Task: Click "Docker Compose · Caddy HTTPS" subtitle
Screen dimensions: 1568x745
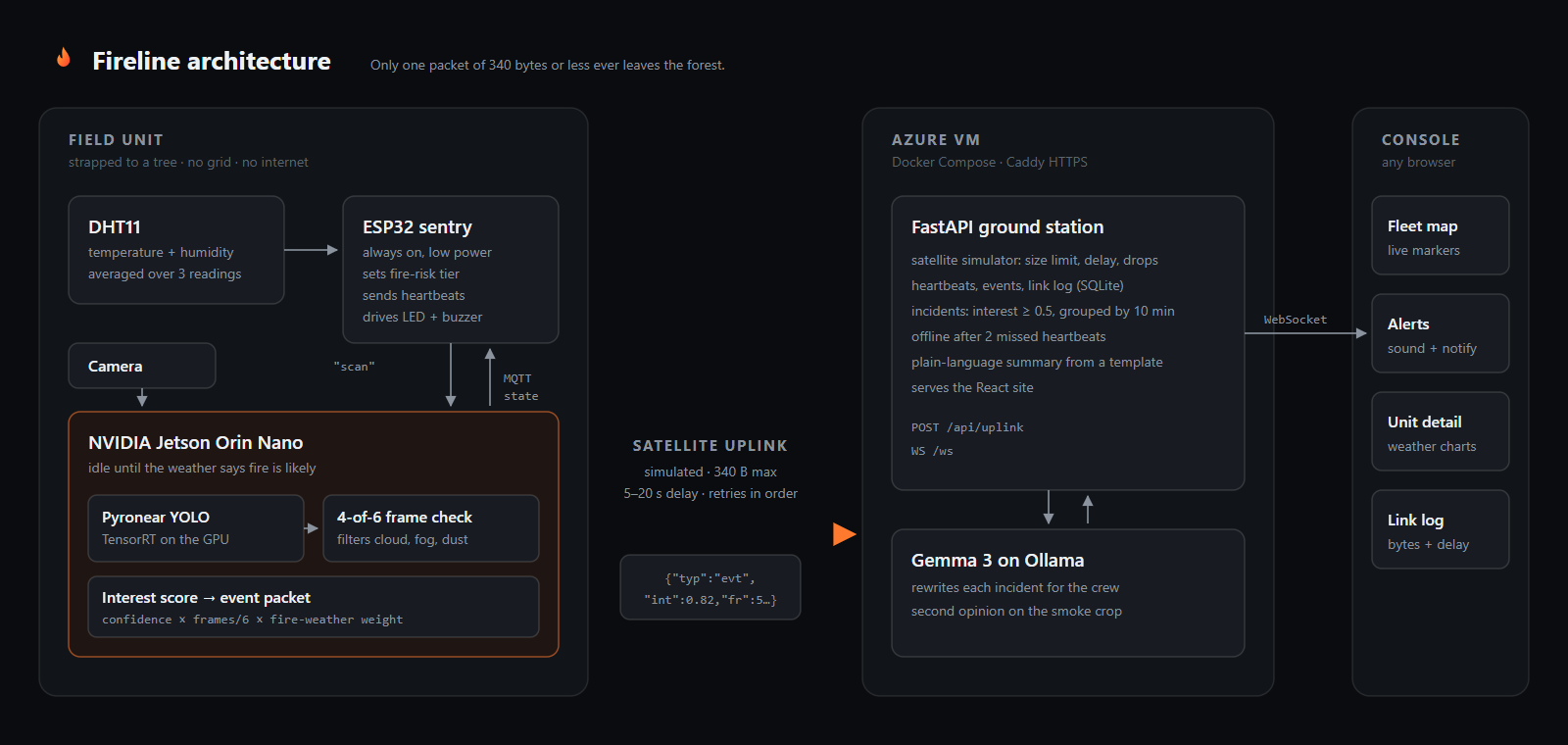Action: (x=990, y=162)
